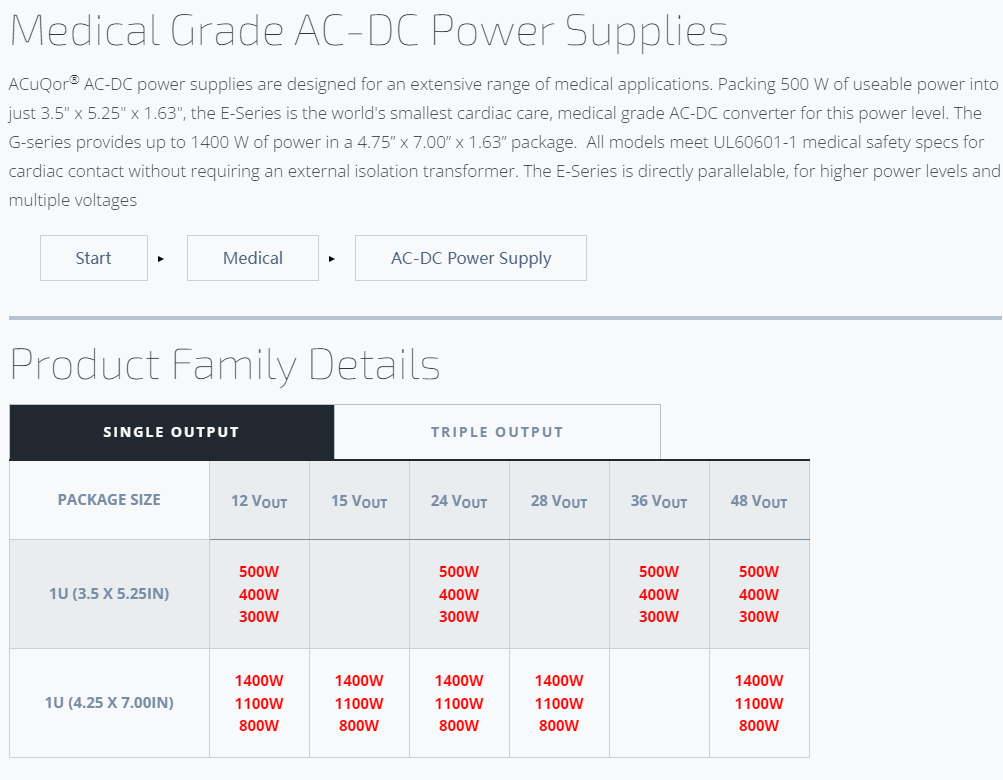Open the 800W link under 24 Vout
1003x780 pixels.
click(x=459, y=725)
